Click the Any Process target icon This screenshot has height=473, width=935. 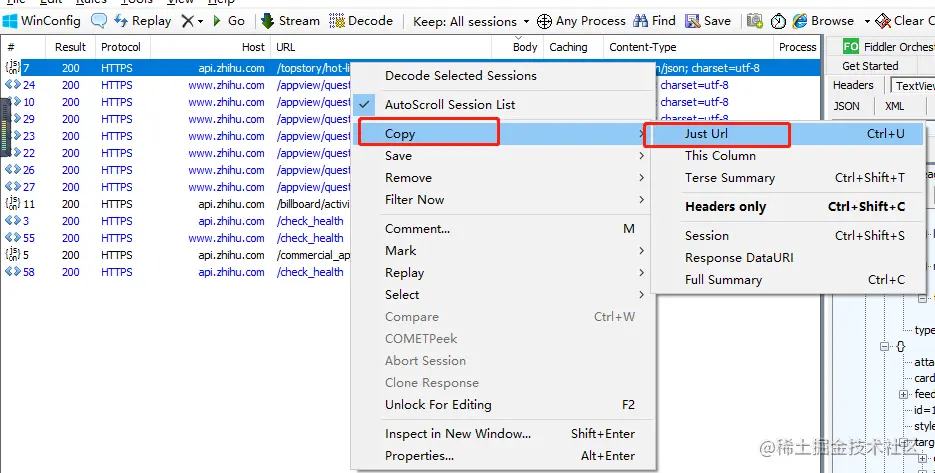click(544, 21)
